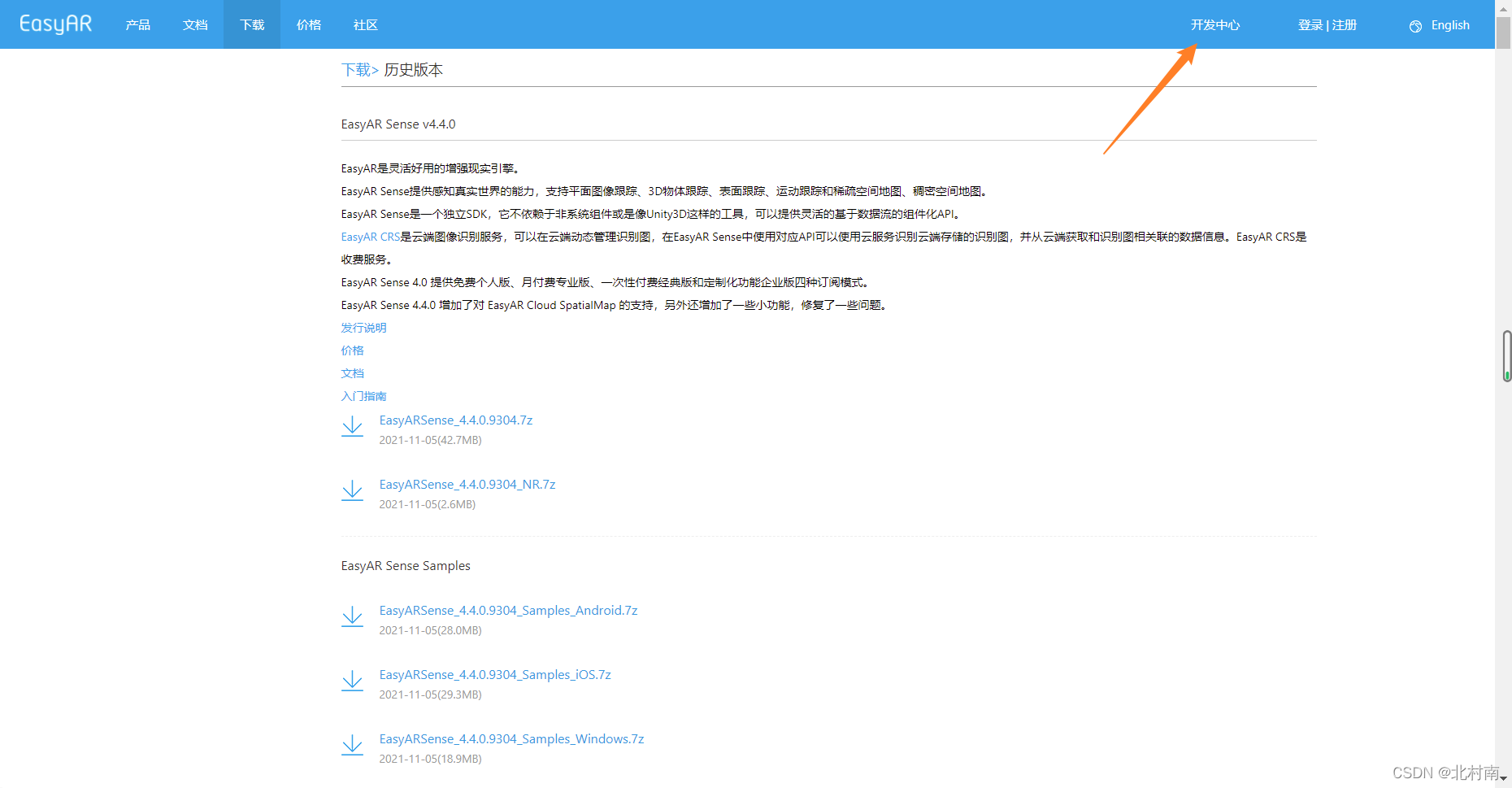Click the 历史版本 breadcrumb text
The image size is (1512, 788).
413,70
